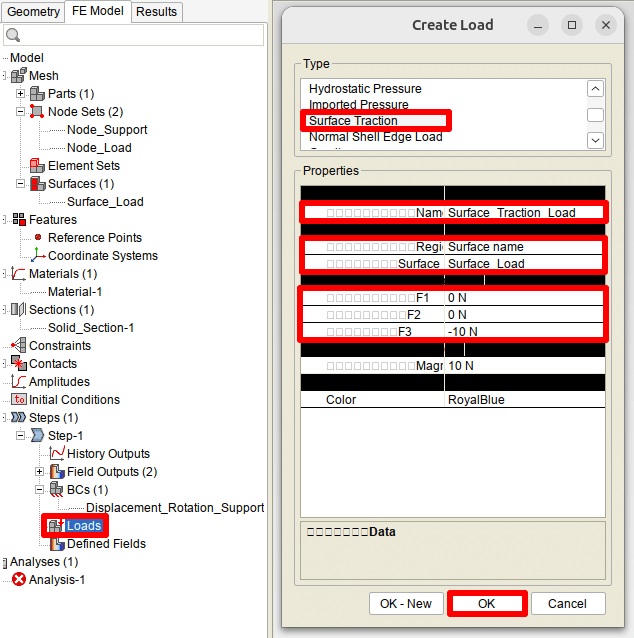Click the Steps chevrons icon
634x638 pixels.
tap(19, 417)
